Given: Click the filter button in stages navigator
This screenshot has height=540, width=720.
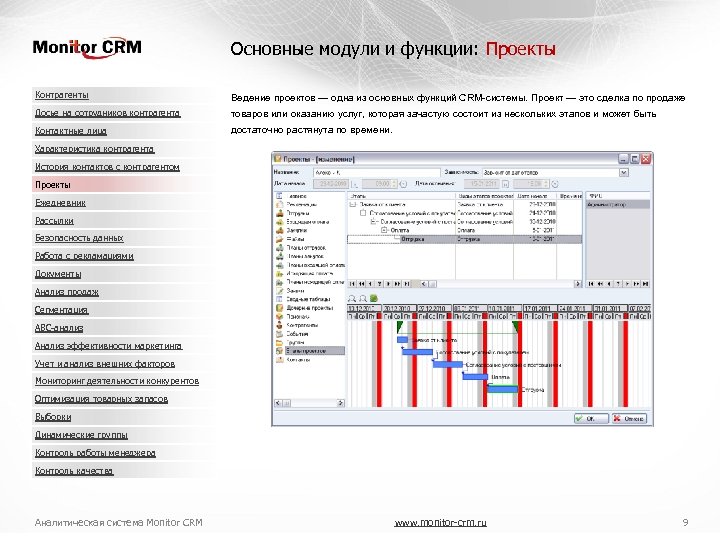Looking at the screenshot, I should pyautogui.click(x=379, y=284).
